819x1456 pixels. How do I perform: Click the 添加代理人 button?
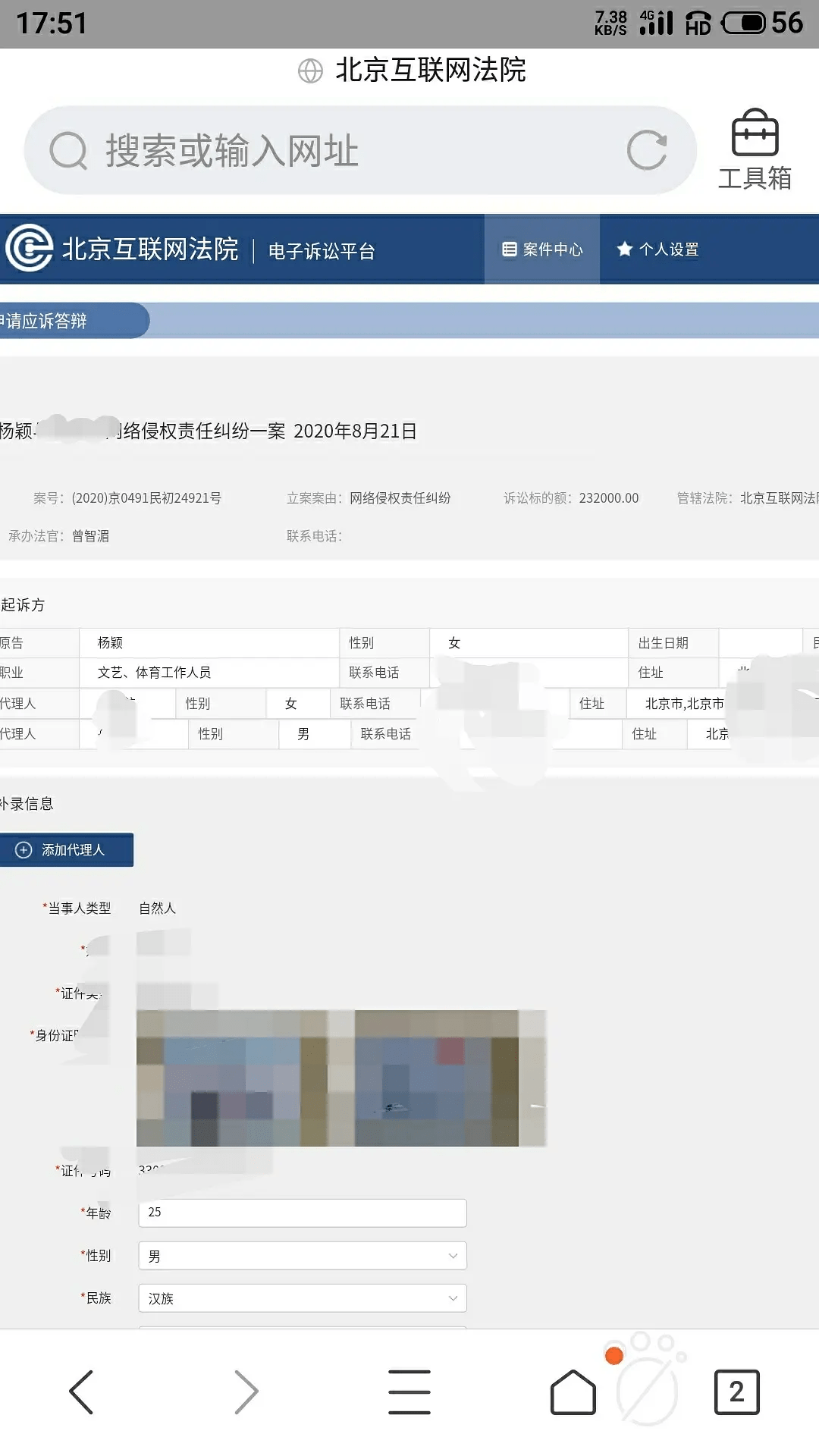pyautogui.click(x=67, y=850)
